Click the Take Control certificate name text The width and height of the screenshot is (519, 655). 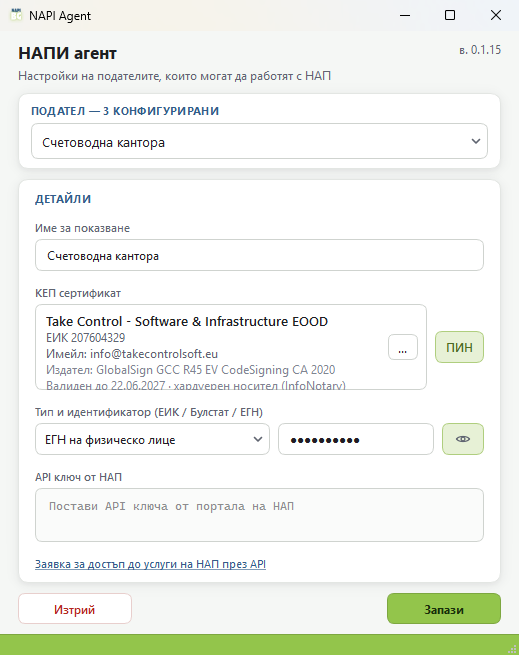[187, 322]
